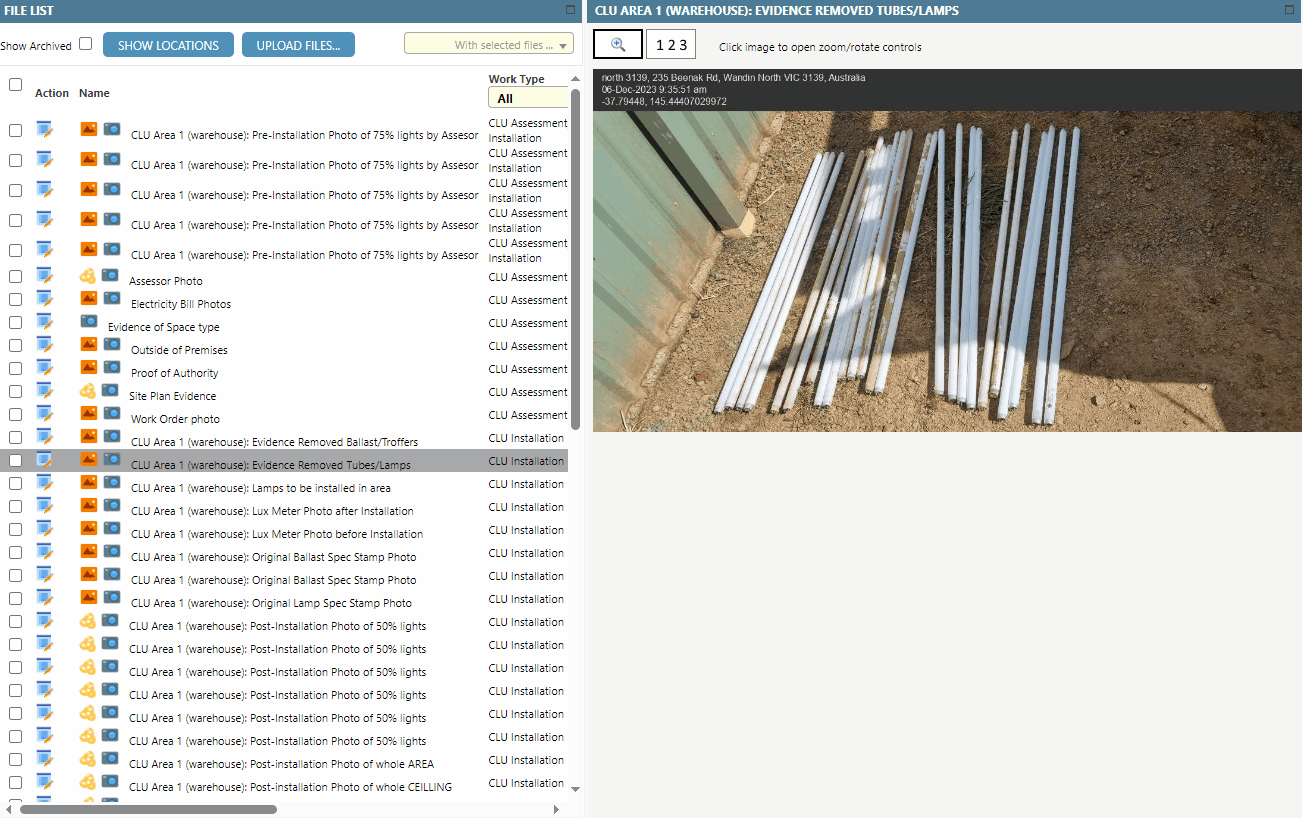Click yellow icon beside Site Plan Evidence
The width and height of the screenshot is (1303, 818).
pyautogui.click(x=88, y=390)
